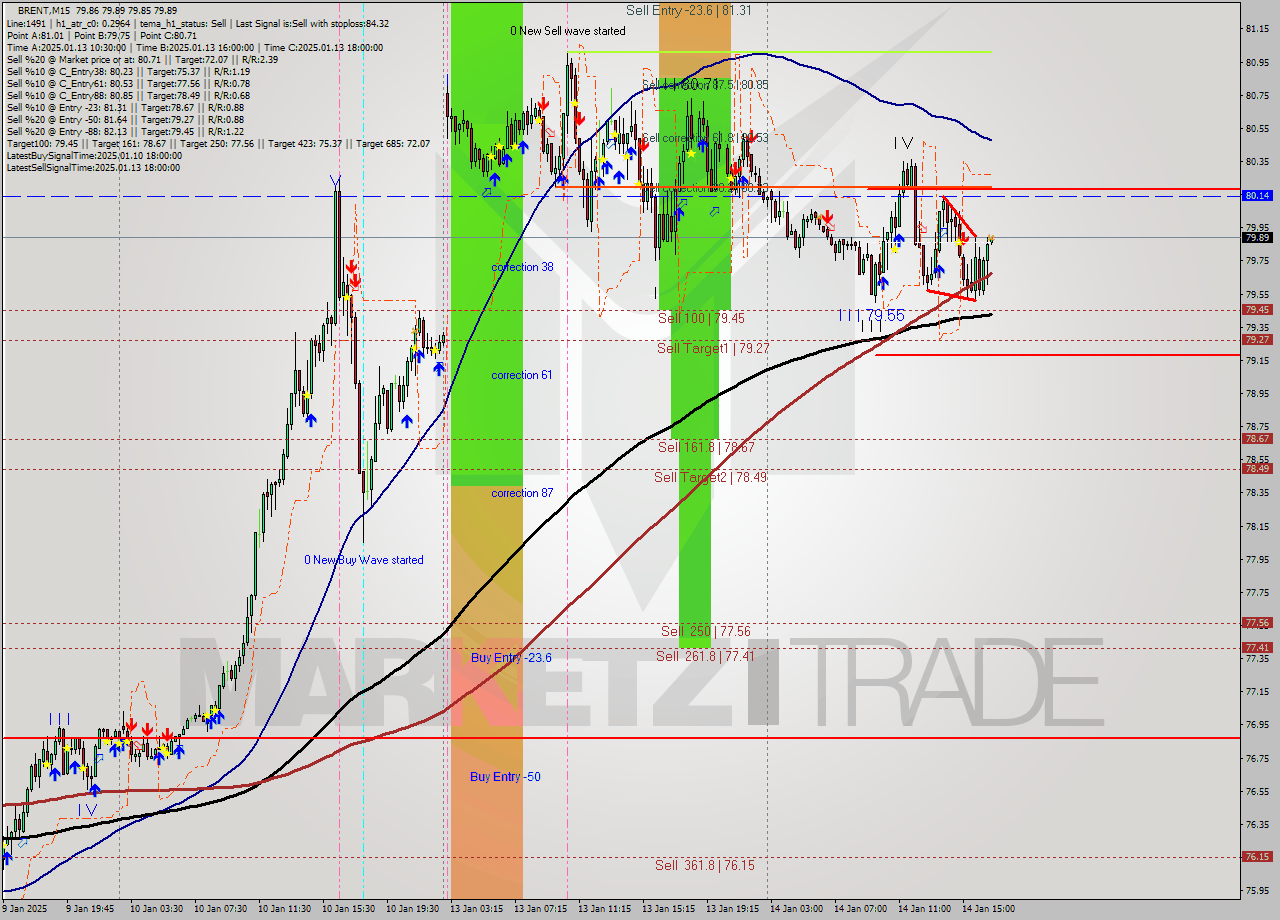Click the '13 Jan 15:15' time axis label
Image resolution: width=1280 pixels, height=920 pixels.
[670, 909]
